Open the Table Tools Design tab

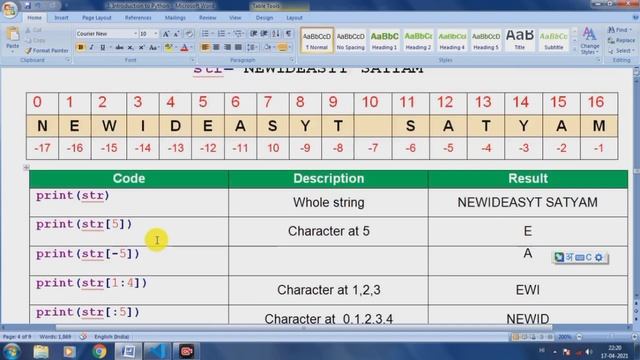pos(264,18)
